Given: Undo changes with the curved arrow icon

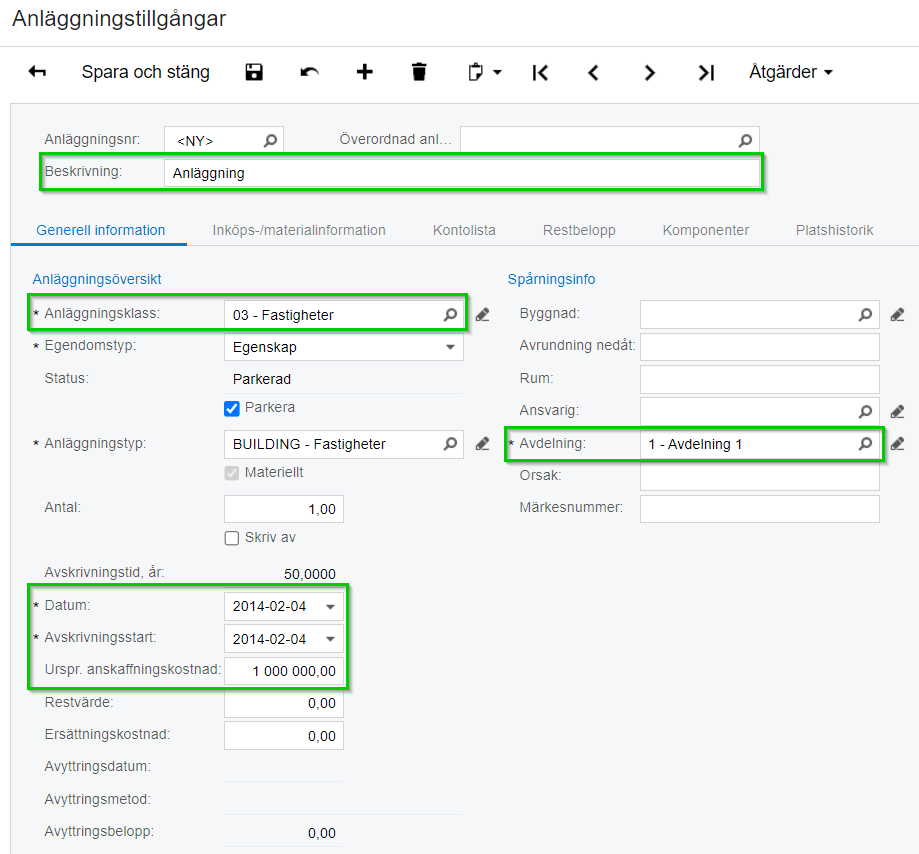Looking at the screenshot, I should 309,72.
